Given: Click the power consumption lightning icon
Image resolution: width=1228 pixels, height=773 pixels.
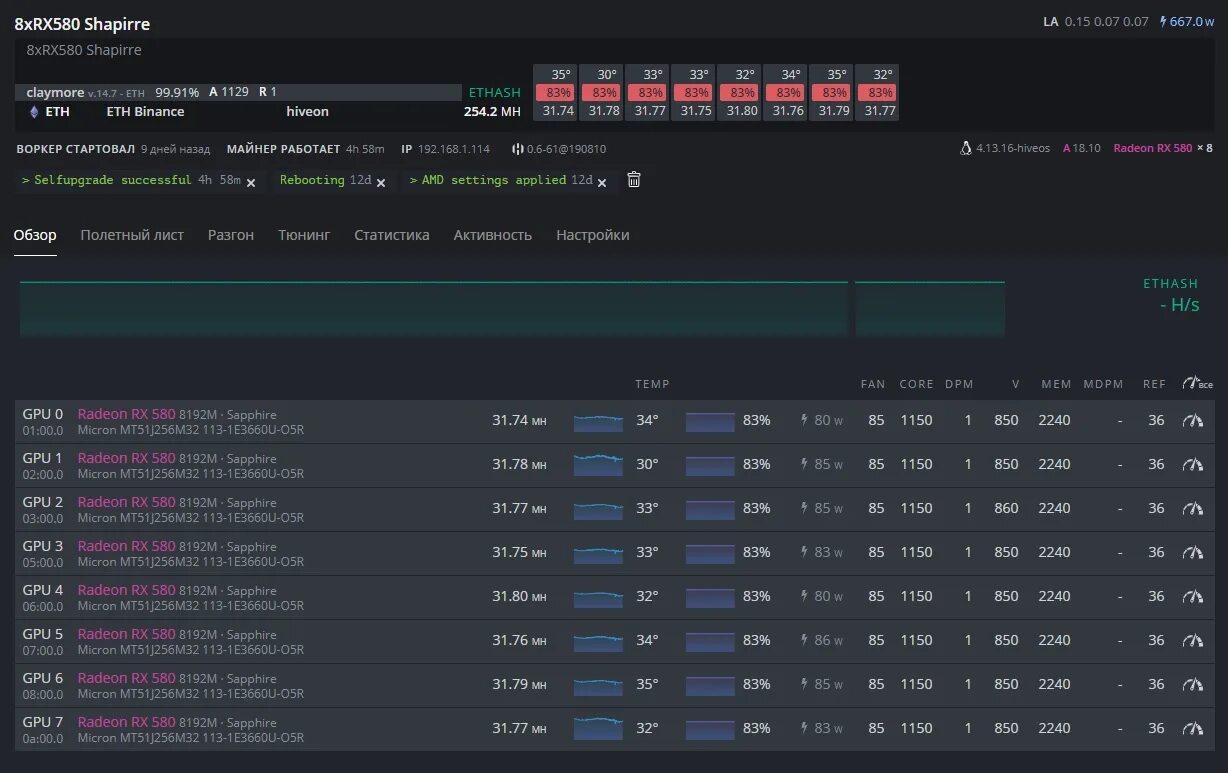Looking at the screenshot, I should pyautogui.click(x=1163, y=21).
